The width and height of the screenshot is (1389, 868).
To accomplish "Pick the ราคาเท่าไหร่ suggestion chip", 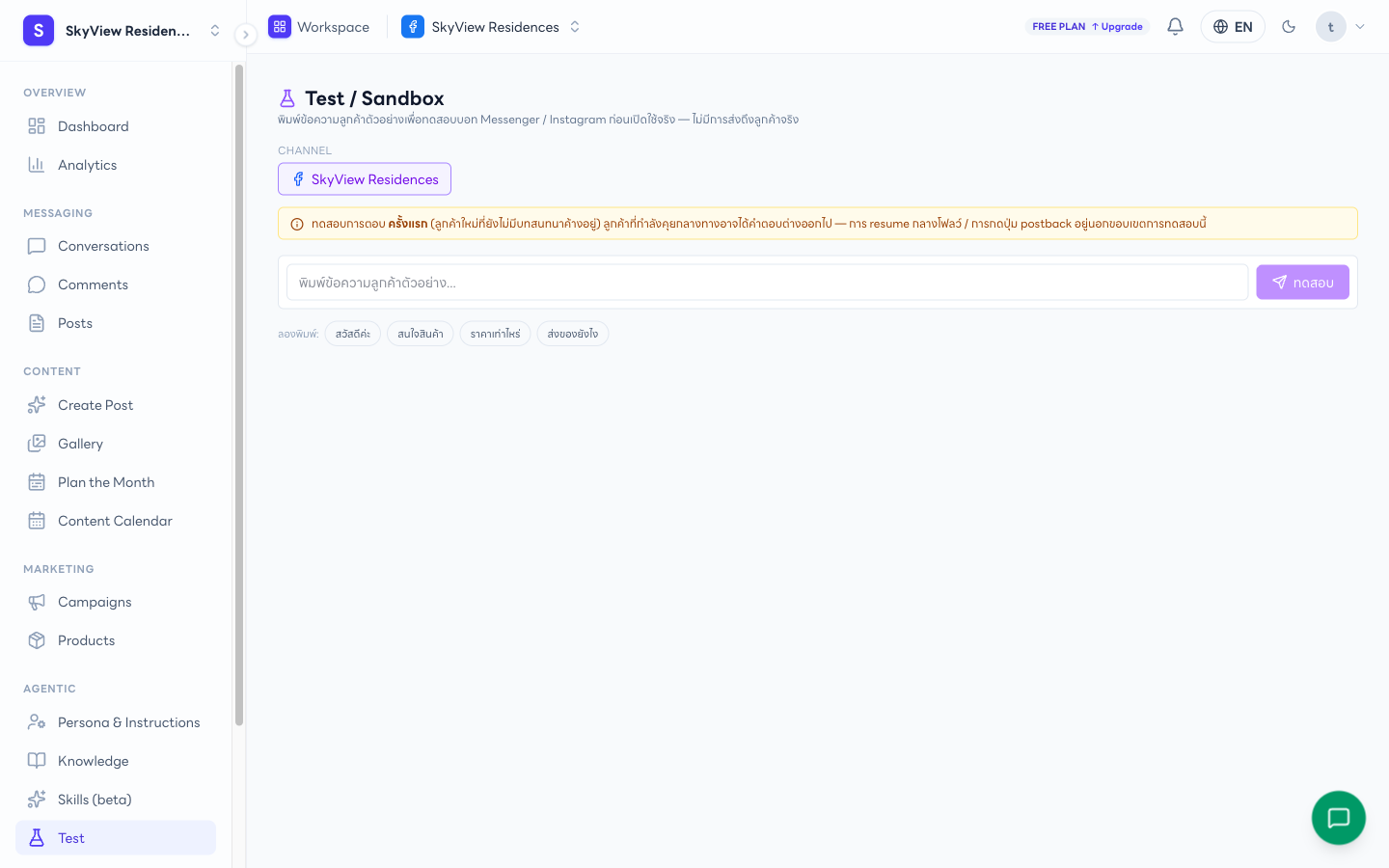I will tap(496, 334).
